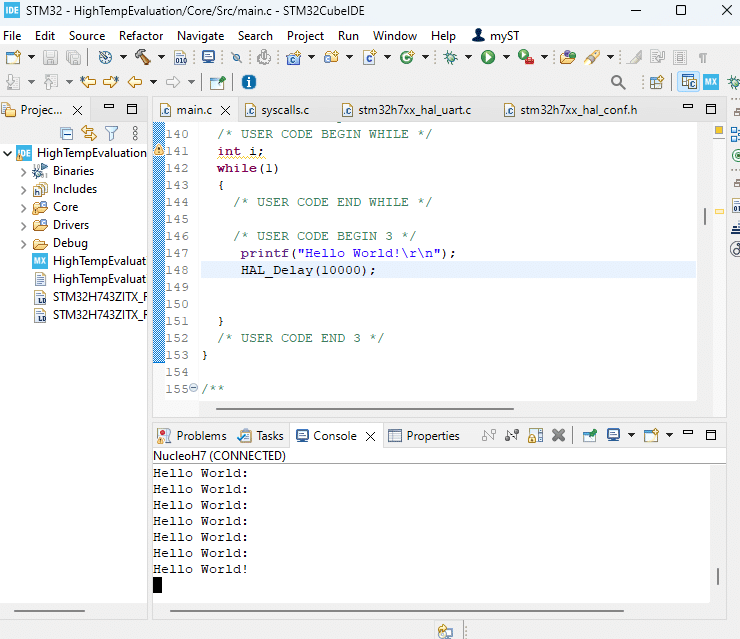Screen dimensions: 740x639
Task: Open the Refactor menu
Action: (x=141, y=36)
